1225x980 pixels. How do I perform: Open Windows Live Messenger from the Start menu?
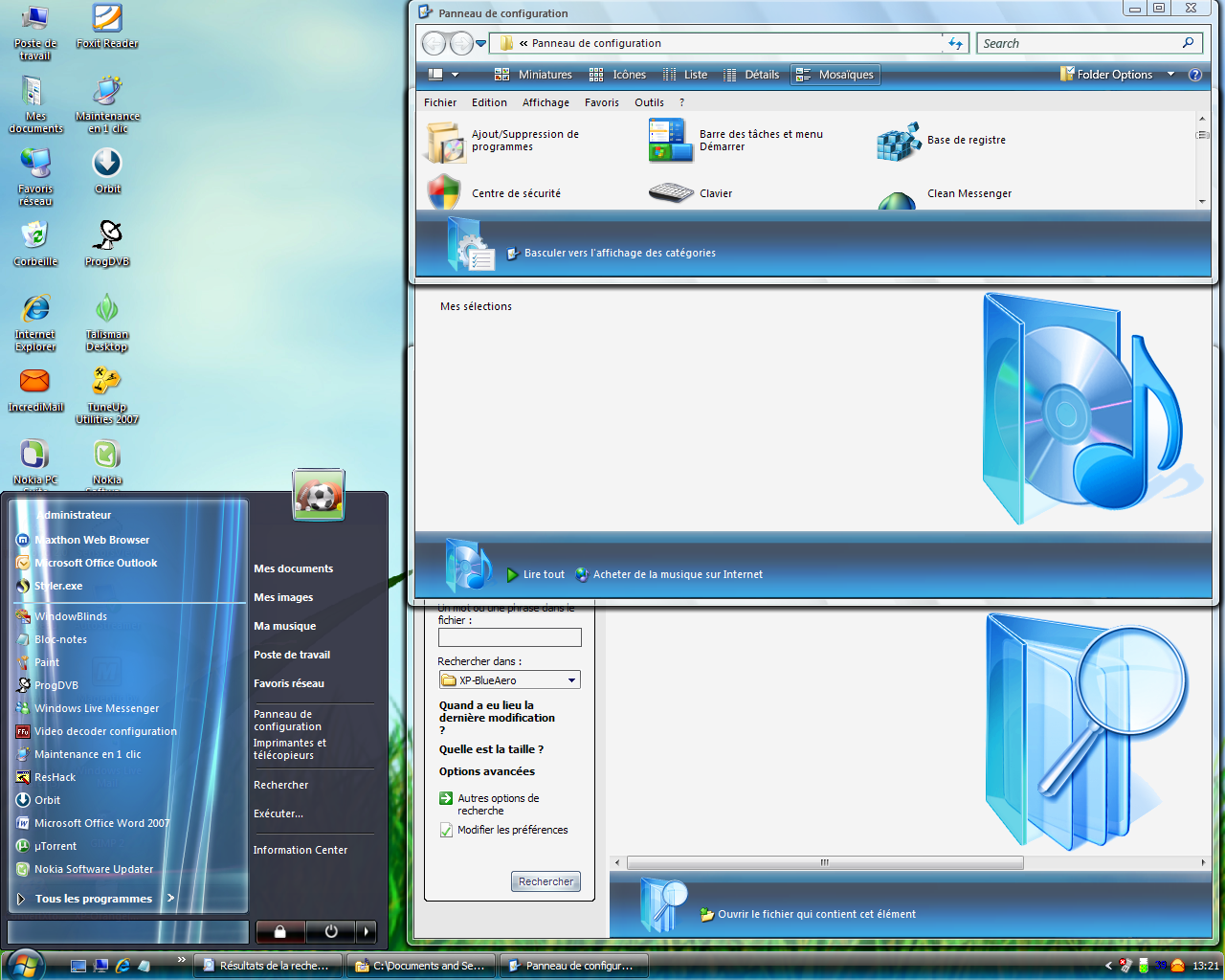[x=98, y=708]
